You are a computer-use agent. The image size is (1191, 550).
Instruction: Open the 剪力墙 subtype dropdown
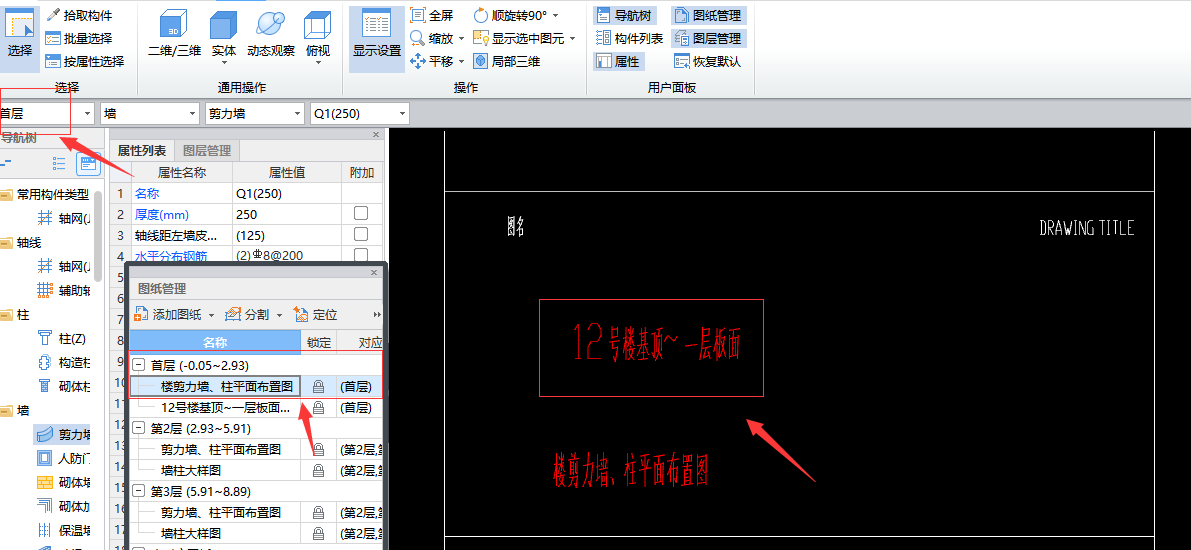pos(297,114)
